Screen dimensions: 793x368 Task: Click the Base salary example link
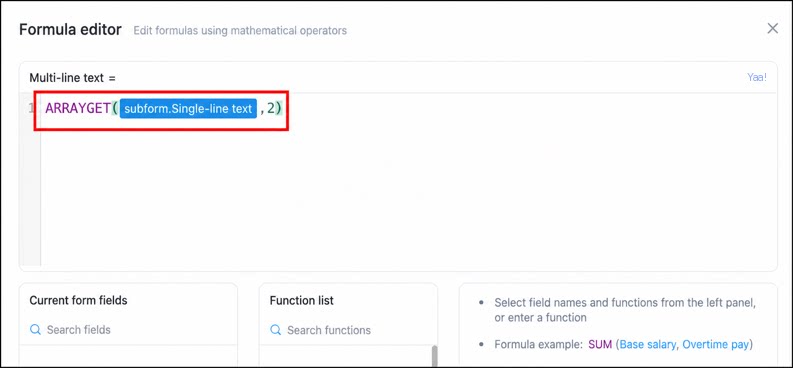647,345
